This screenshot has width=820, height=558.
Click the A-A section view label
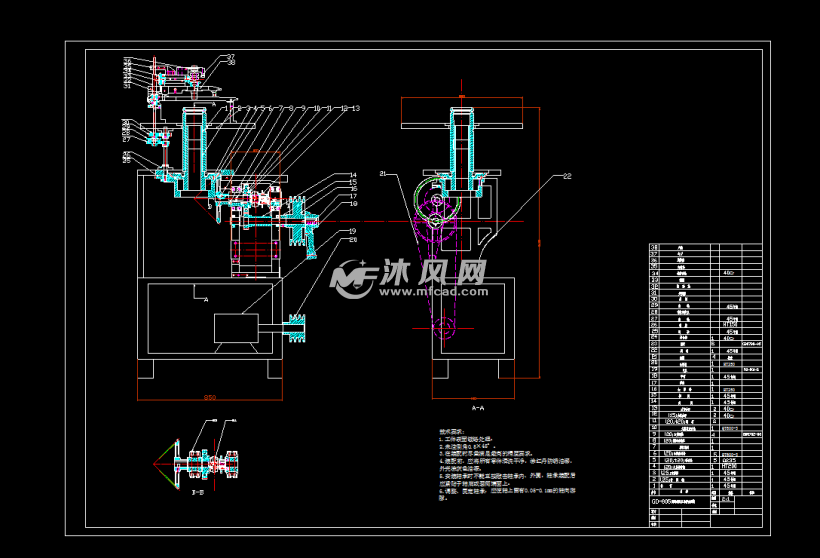pyautogui.click(x=478, y=408)
